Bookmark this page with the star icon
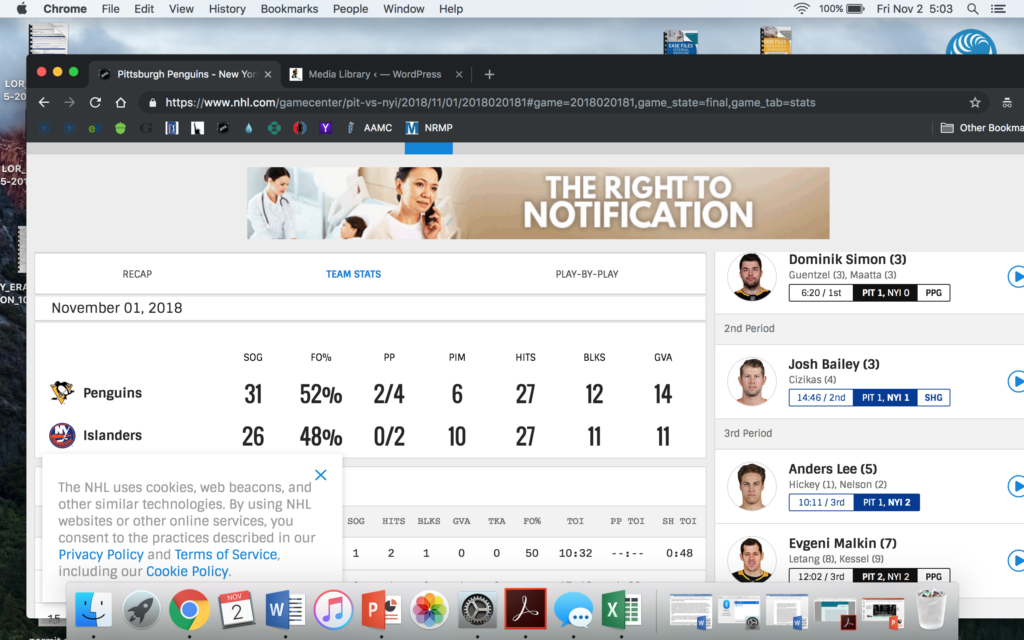Viewport: 1024px width, 640px height. click(x=975, y=102)
